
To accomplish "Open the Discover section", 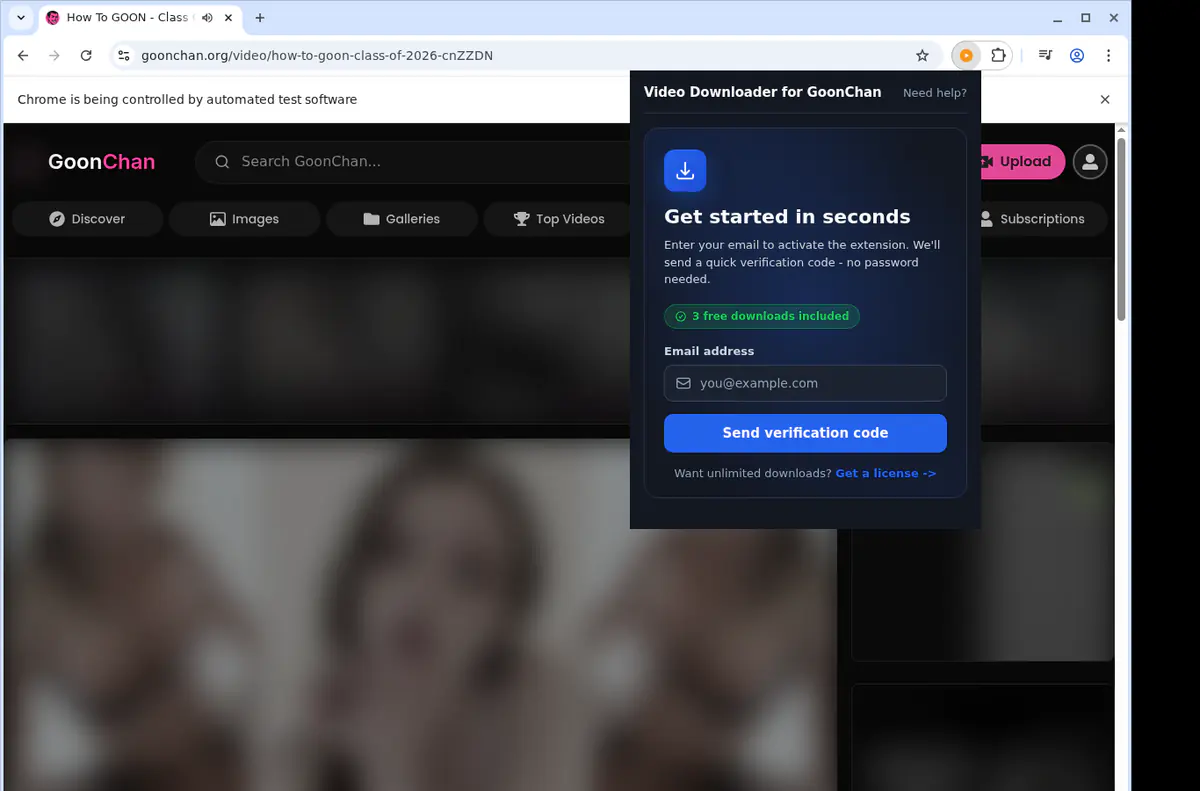I will tap(87, 219).
